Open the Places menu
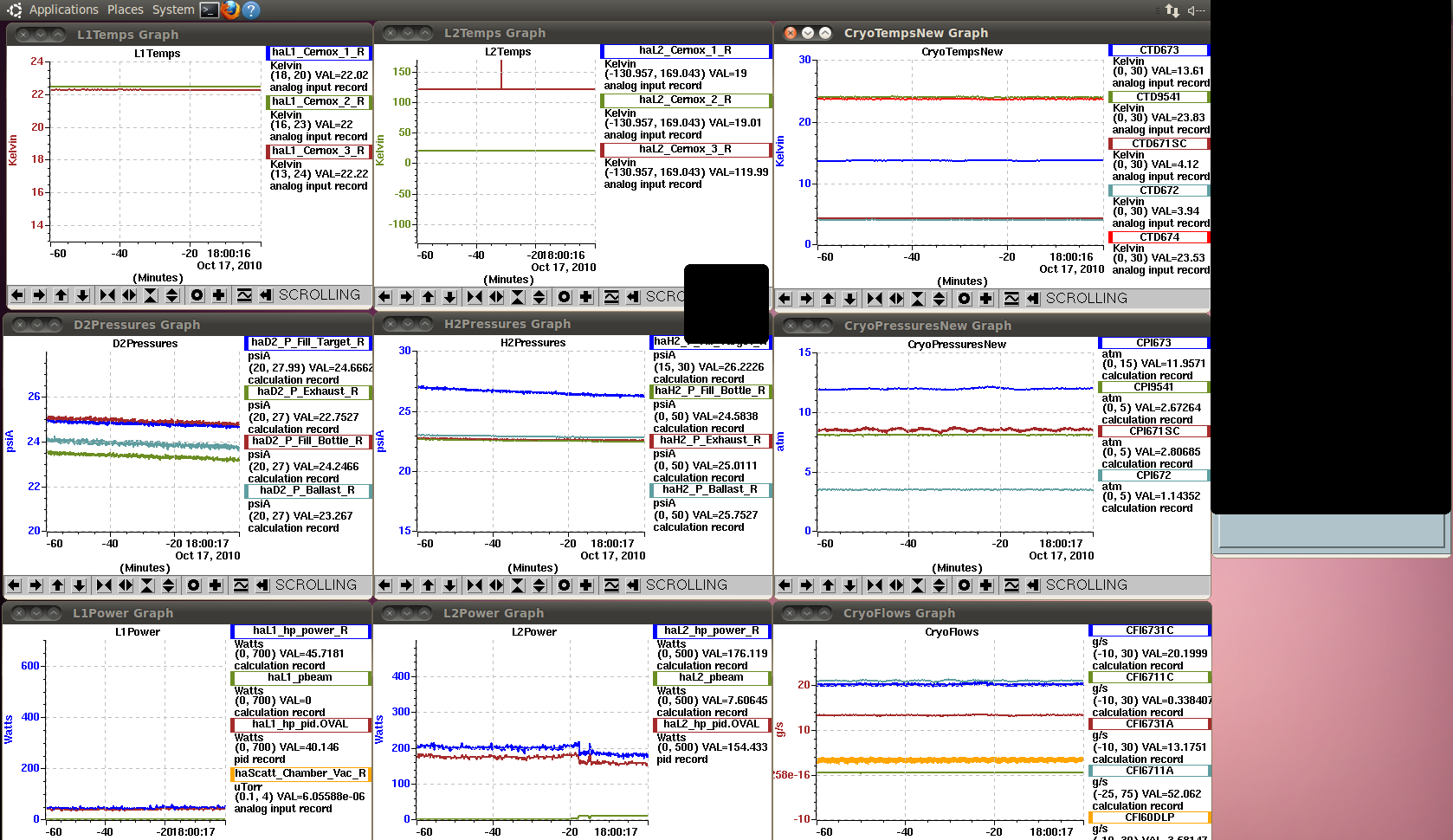The image size is (1453, 840). point(126,10)
